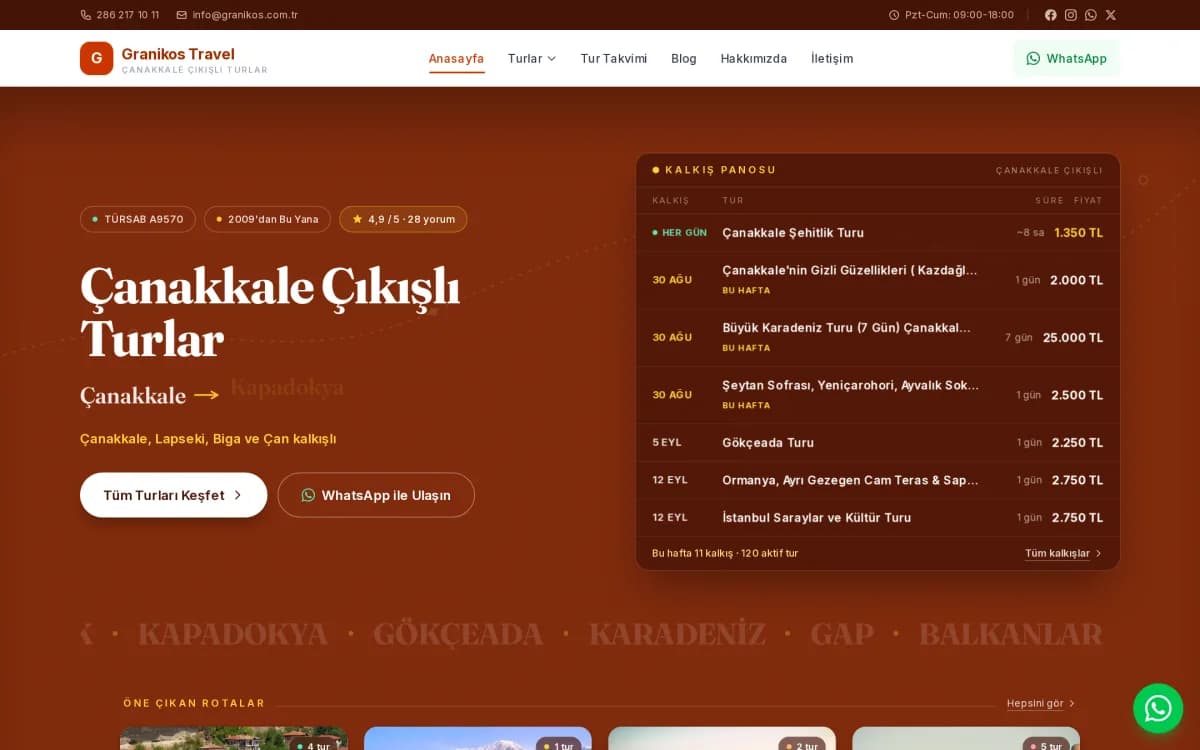Screen dimensions: 1200x750
Task: Click the Tüm kalkışlar link
Action: (1063, 553)
